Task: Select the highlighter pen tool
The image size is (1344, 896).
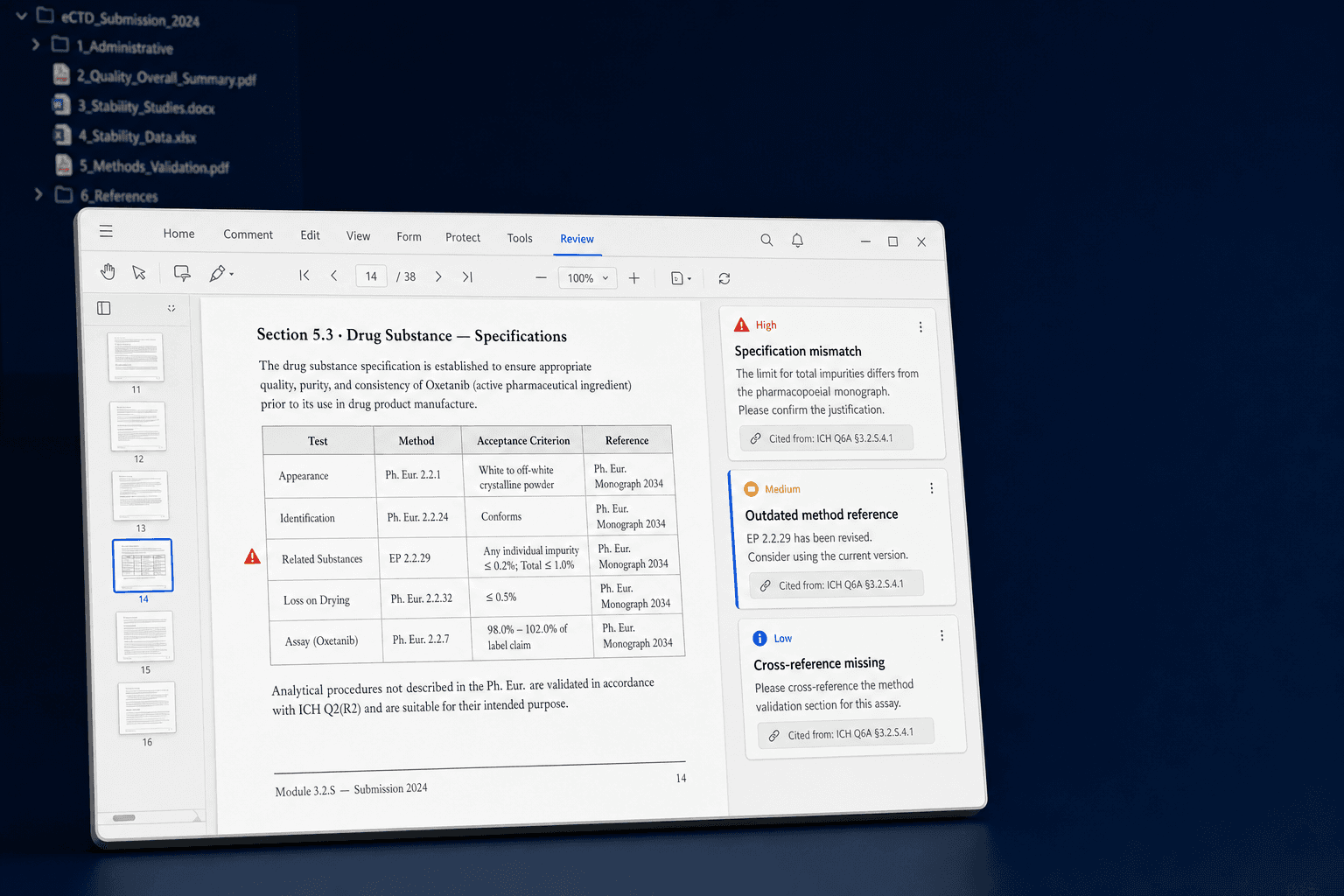Action: coord(217,274)
